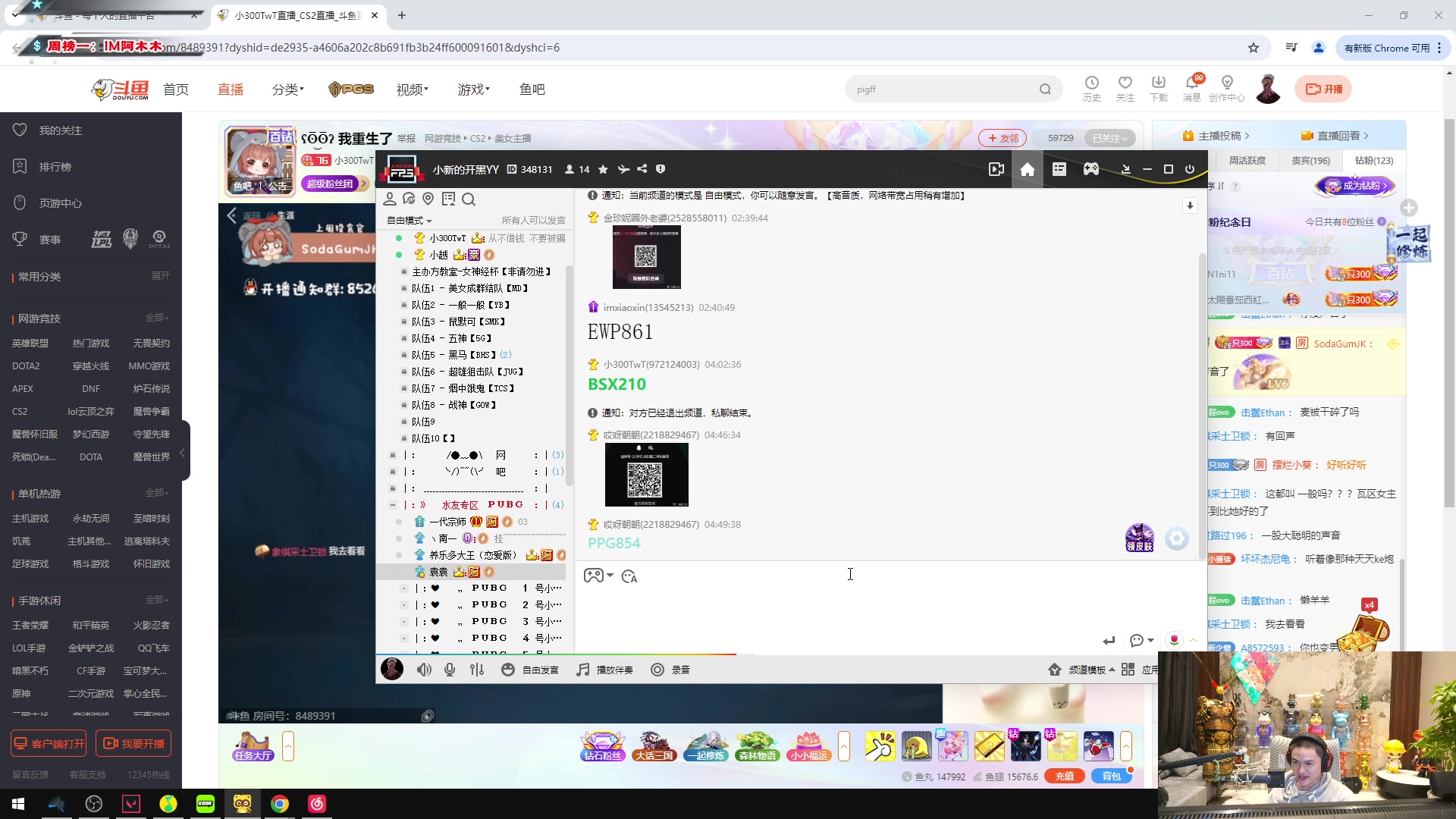Select the 直播 tab in Douyu navigation
The height and width of the screenshot is (819, 1456).
click(x=231, y=89)
